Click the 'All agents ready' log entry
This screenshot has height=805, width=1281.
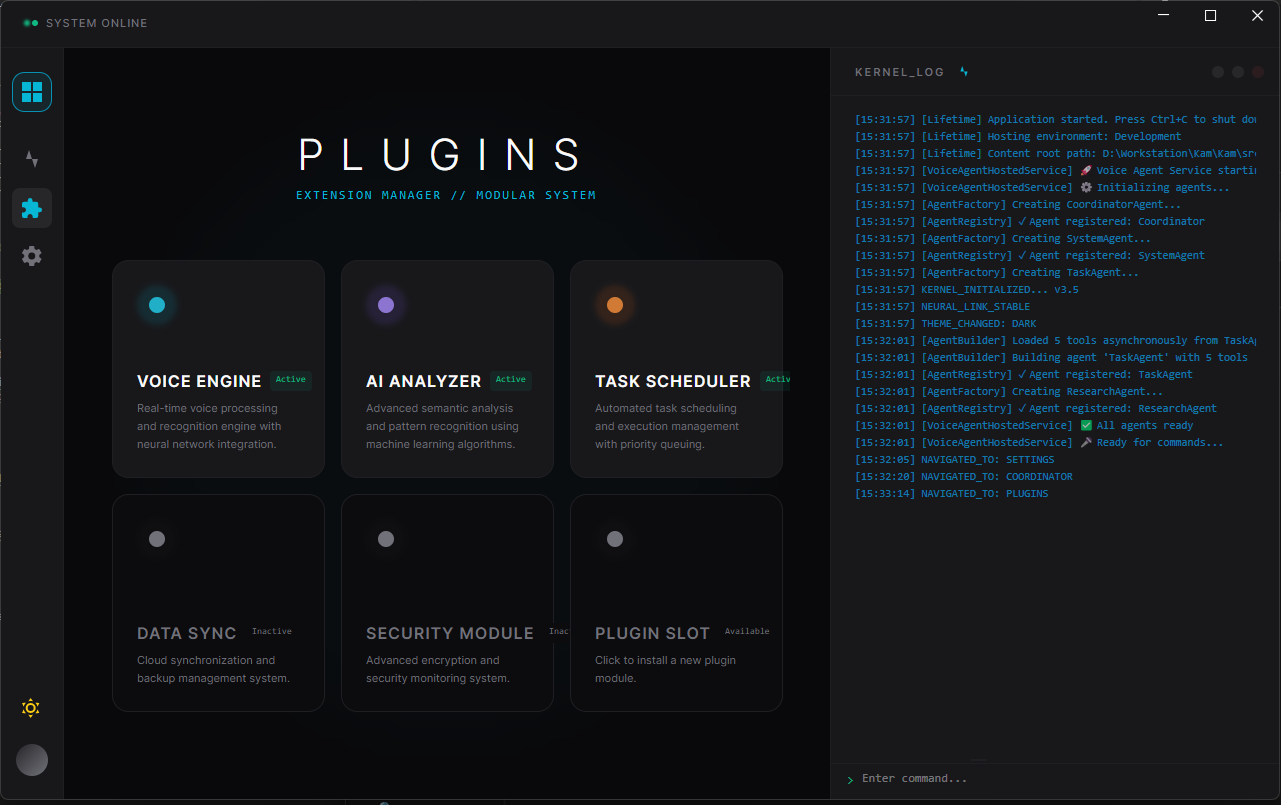[1024, 426]
